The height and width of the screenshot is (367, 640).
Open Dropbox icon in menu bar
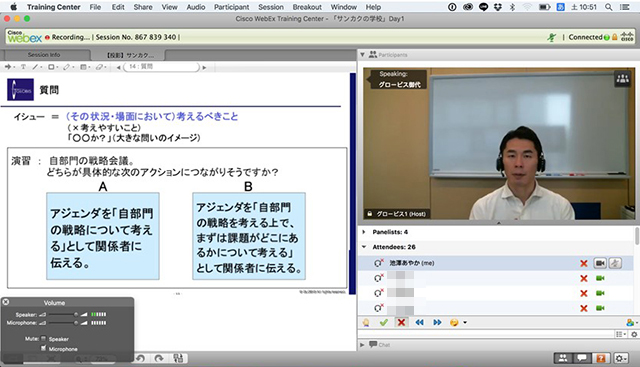coord(498,7)
